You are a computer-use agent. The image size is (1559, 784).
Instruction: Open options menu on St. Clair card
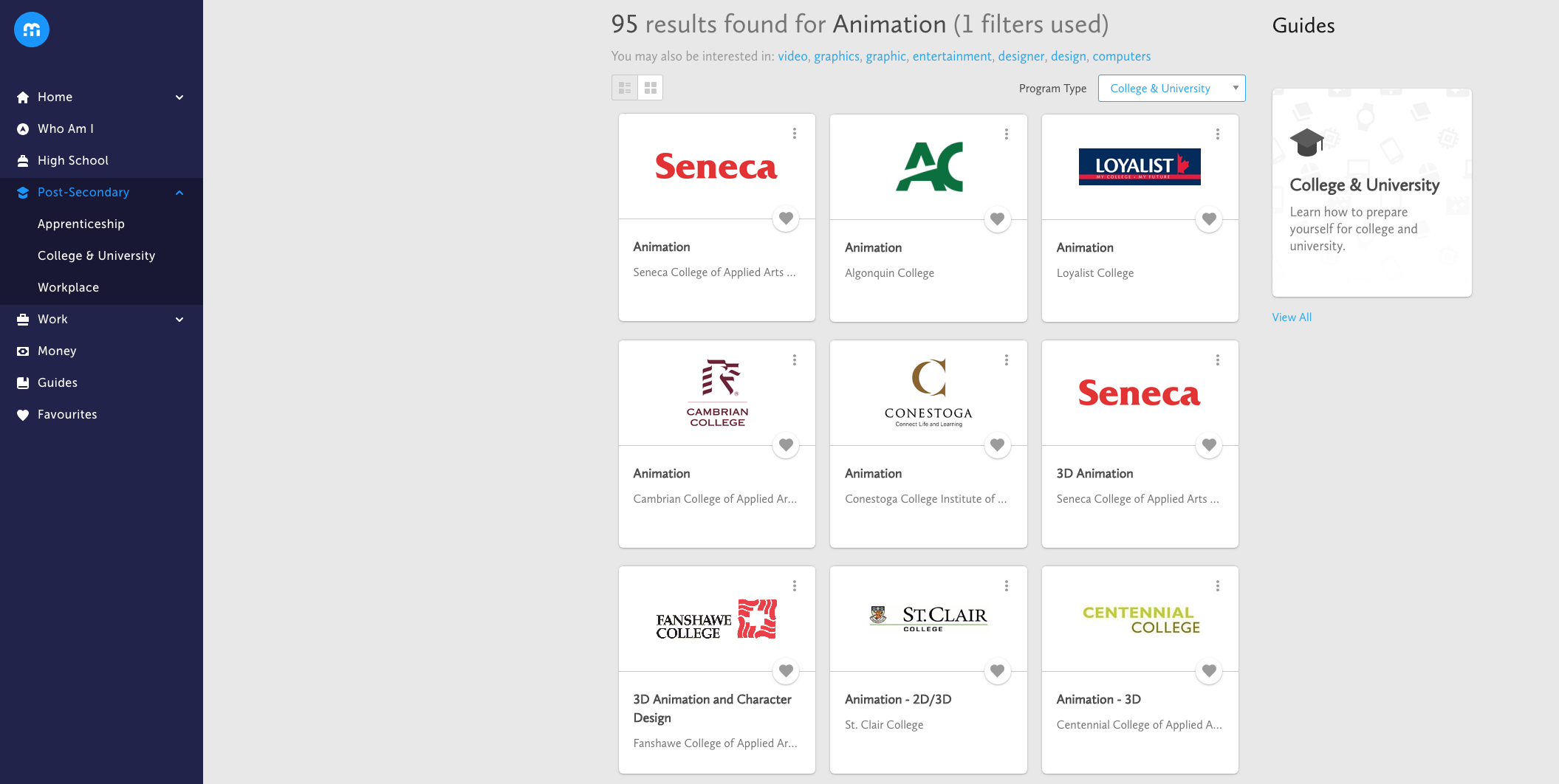[x=1006, y=586]
